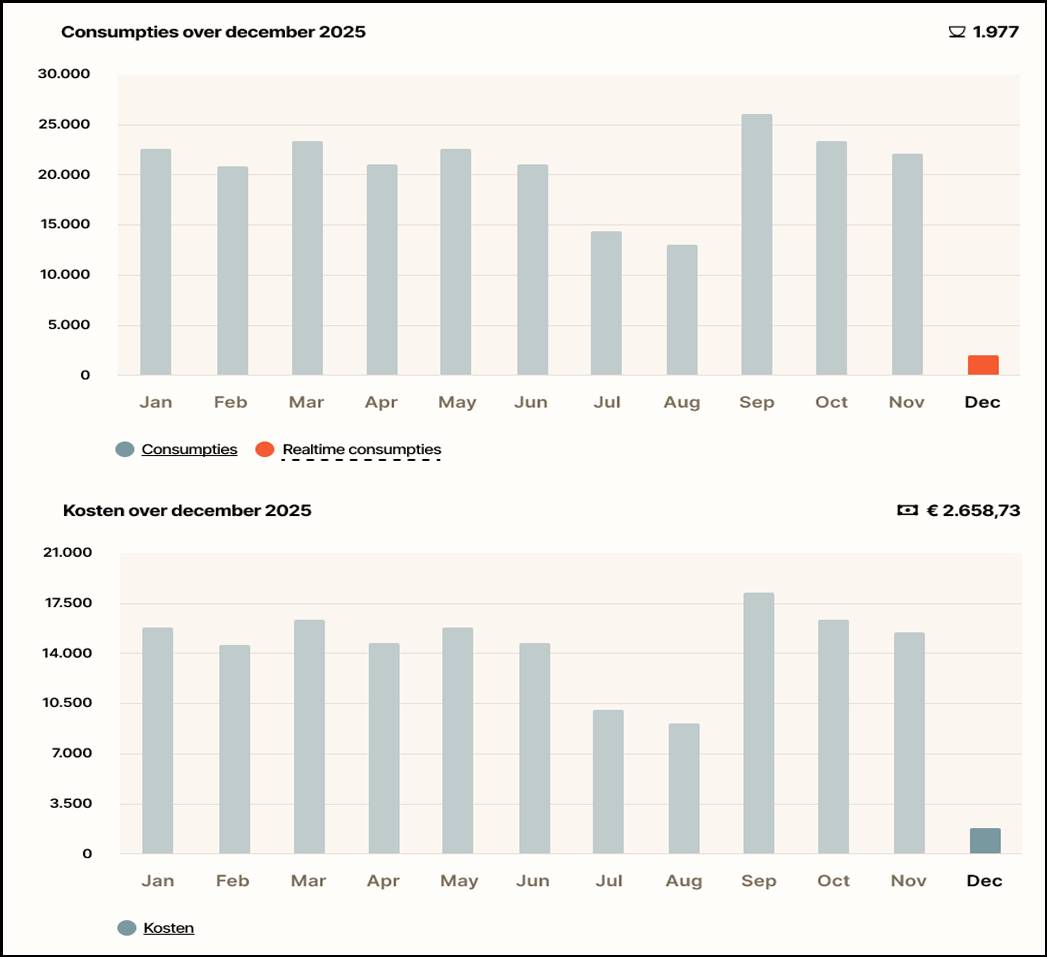Select the dark Dec bar in kosten chart
The width and height of the screenshot is (1047, 957).
point(985,841)
